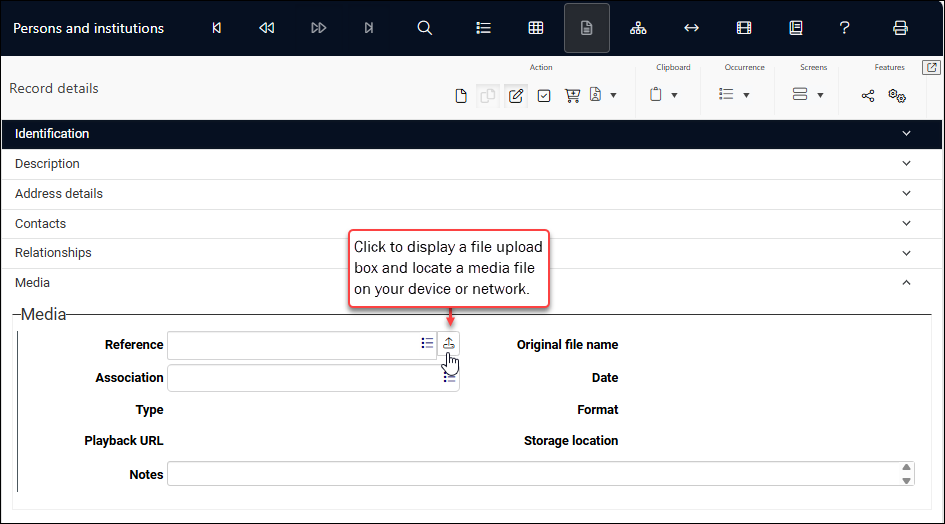Click the Occurrence list icon
The height and width of the screenshot is (524, 945).
pos(726,94)
